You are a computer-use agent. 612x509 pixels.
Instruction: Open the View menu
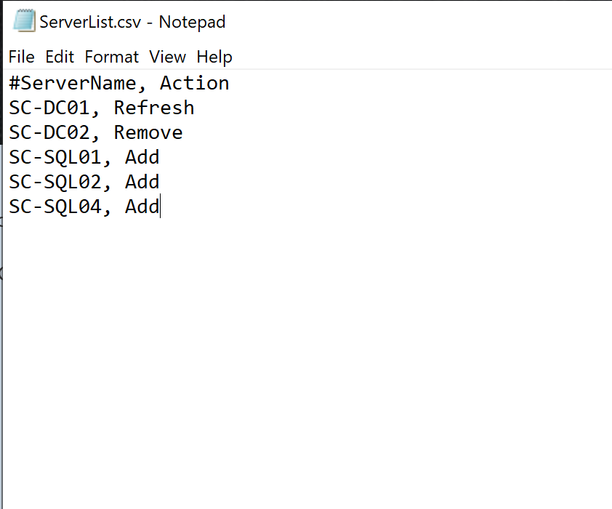pyautogui.click(x=168, y=57)
